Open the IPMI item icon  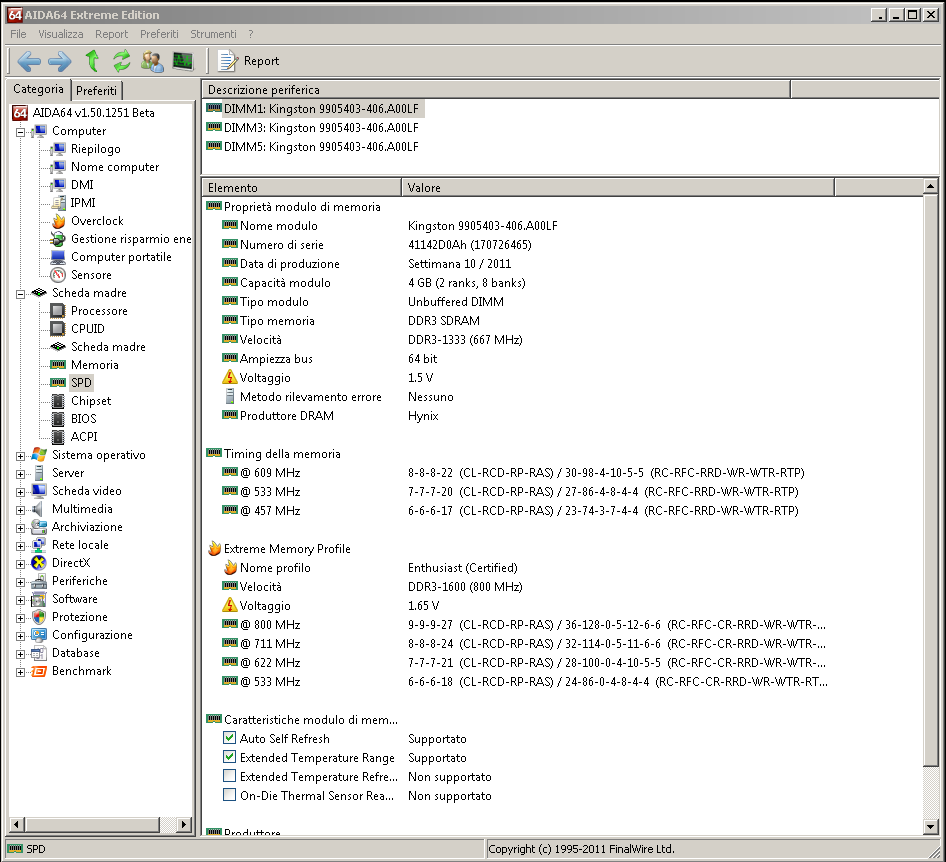coord(58,203)
